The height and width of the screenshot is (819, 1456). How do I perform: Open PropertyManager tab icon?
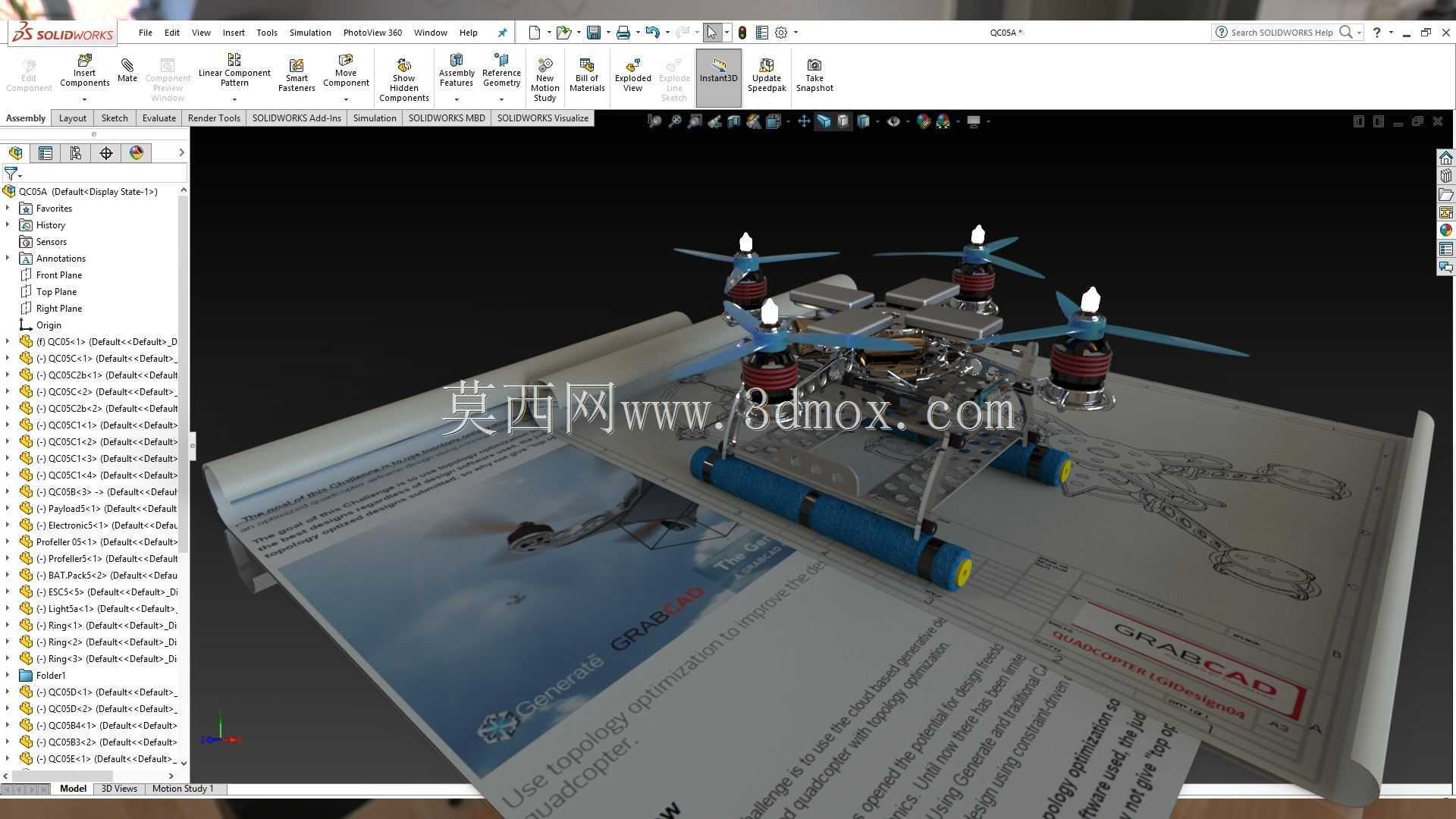(45, 153)
